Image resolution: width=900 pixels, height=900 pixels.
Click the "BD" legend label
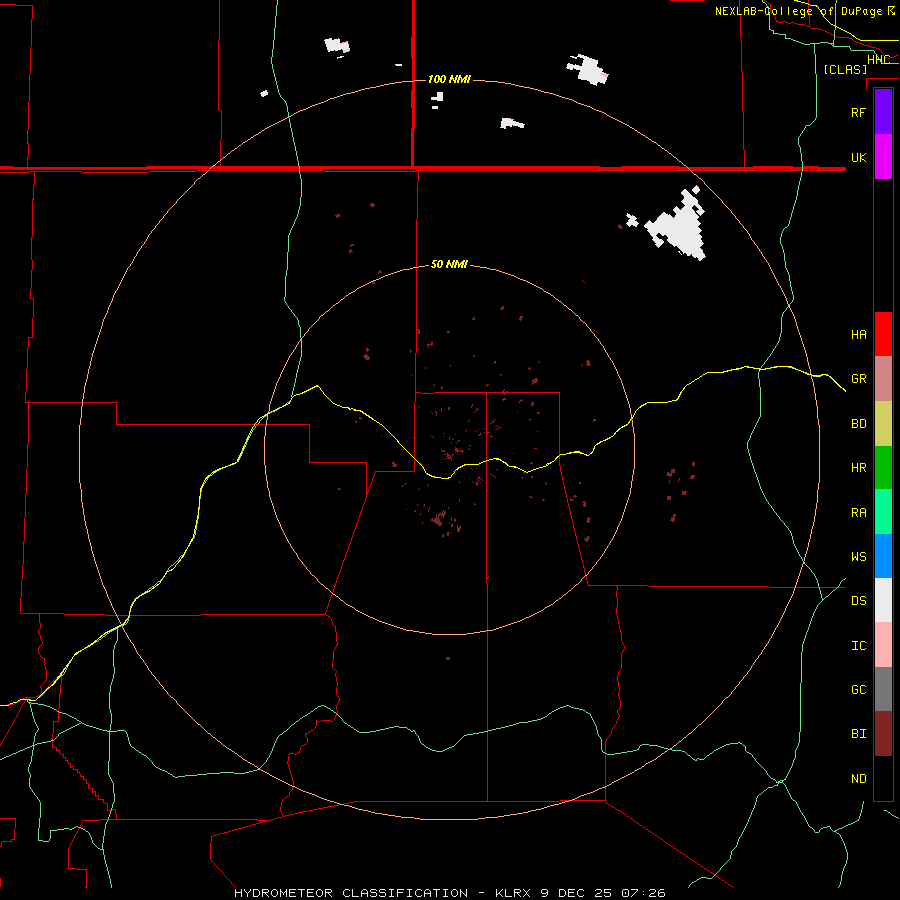(x=858, y=424)
